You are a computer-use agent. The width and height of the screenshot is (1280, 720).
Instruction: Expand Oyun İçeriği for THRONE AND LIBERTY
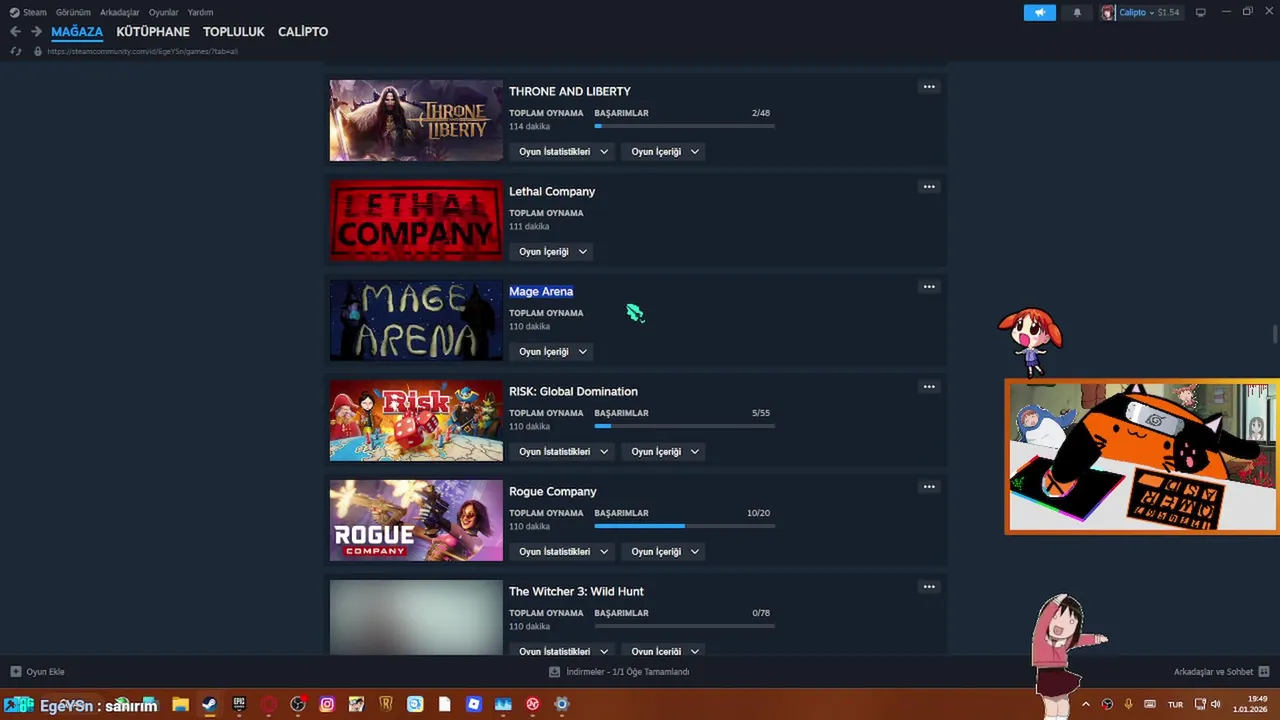[x=665, y=152]
